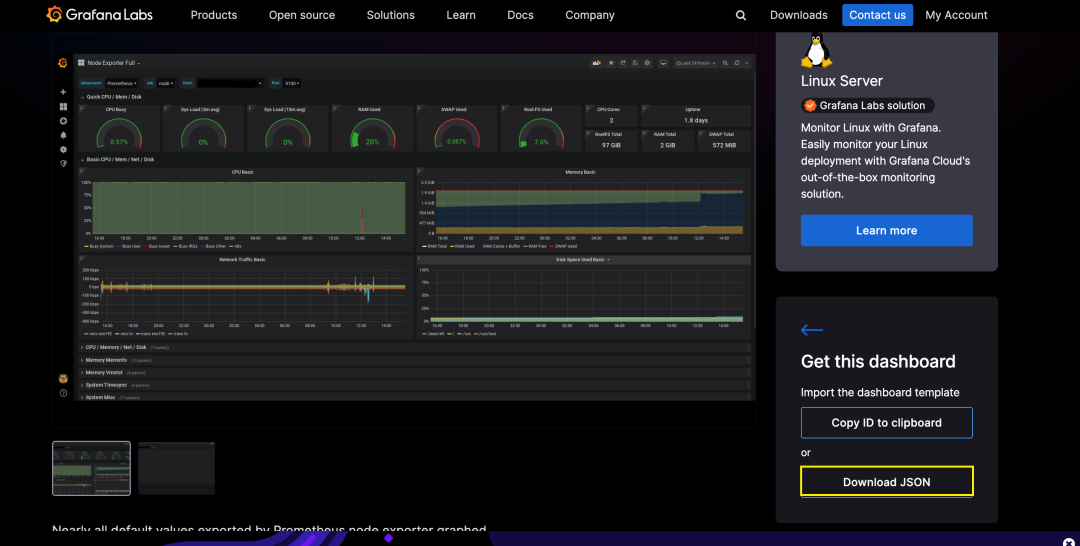Image resolution: width=1080 pixels, height=546 pixels.
Task: Click the Grafana logo in dashboard sidebar
Action: point(63,63)
